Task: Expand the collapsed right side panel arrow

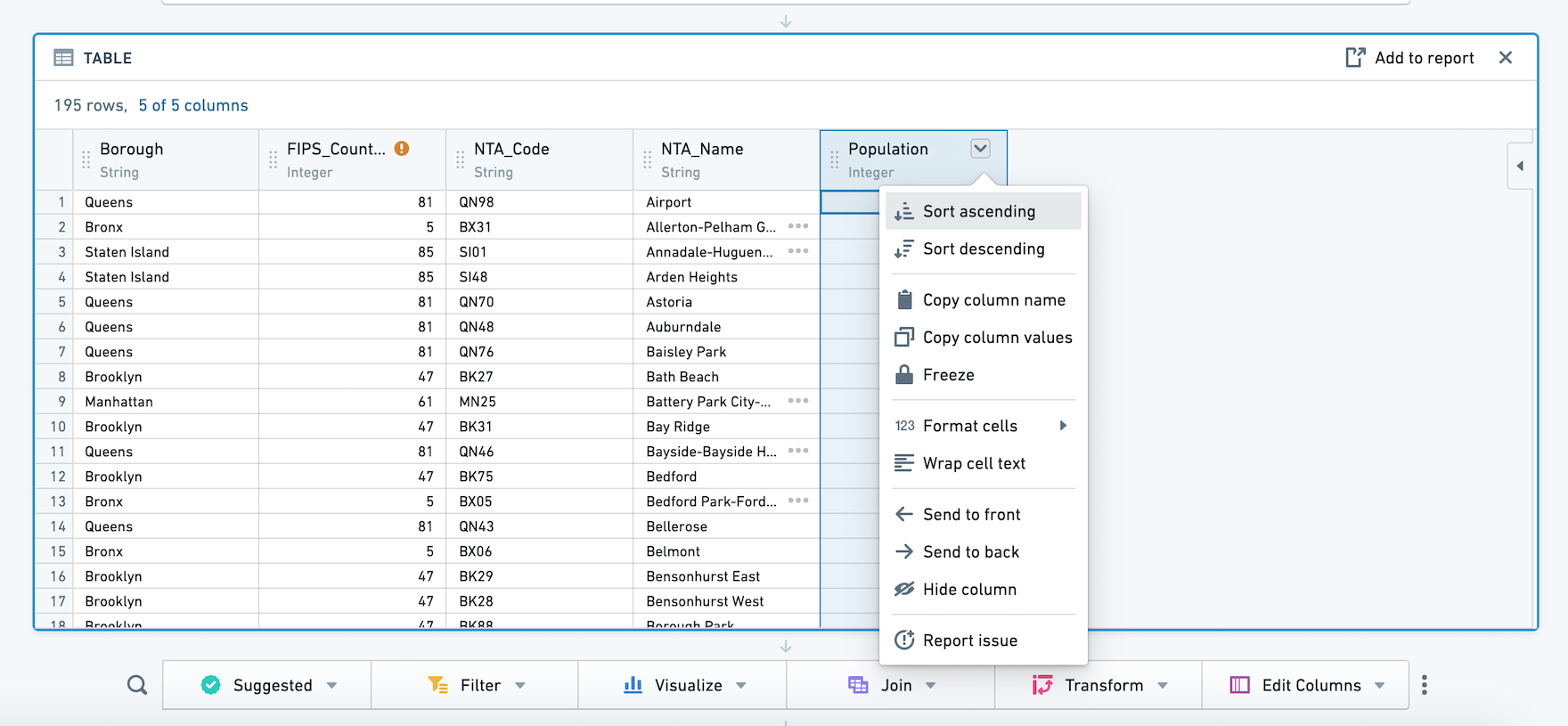Action: [x=1520, y=166]
